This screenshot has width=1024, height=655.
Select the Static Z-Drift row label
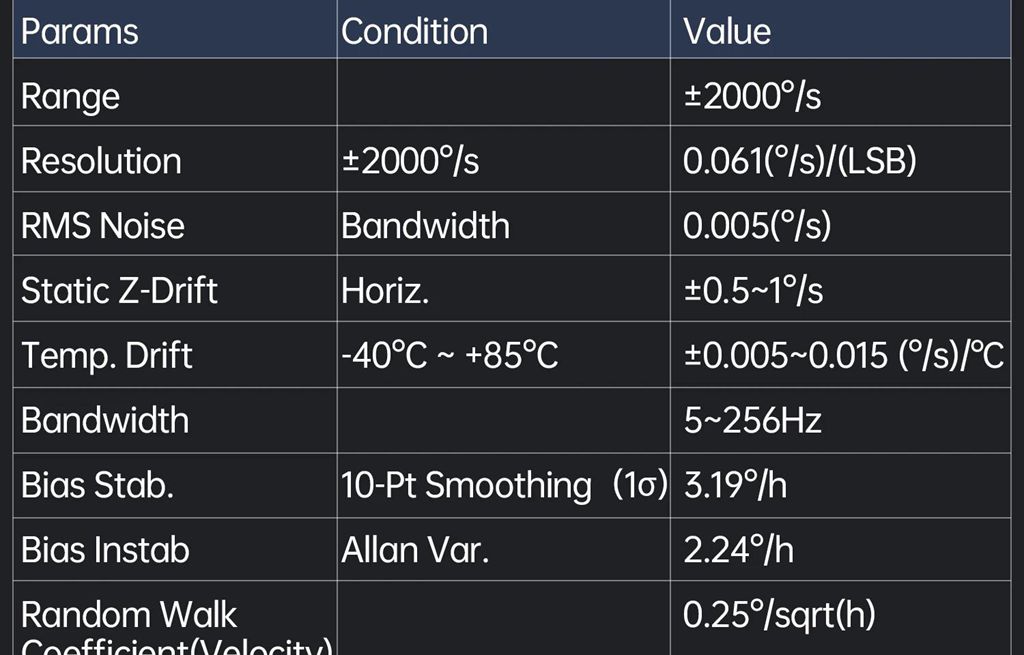pos(119,290)
